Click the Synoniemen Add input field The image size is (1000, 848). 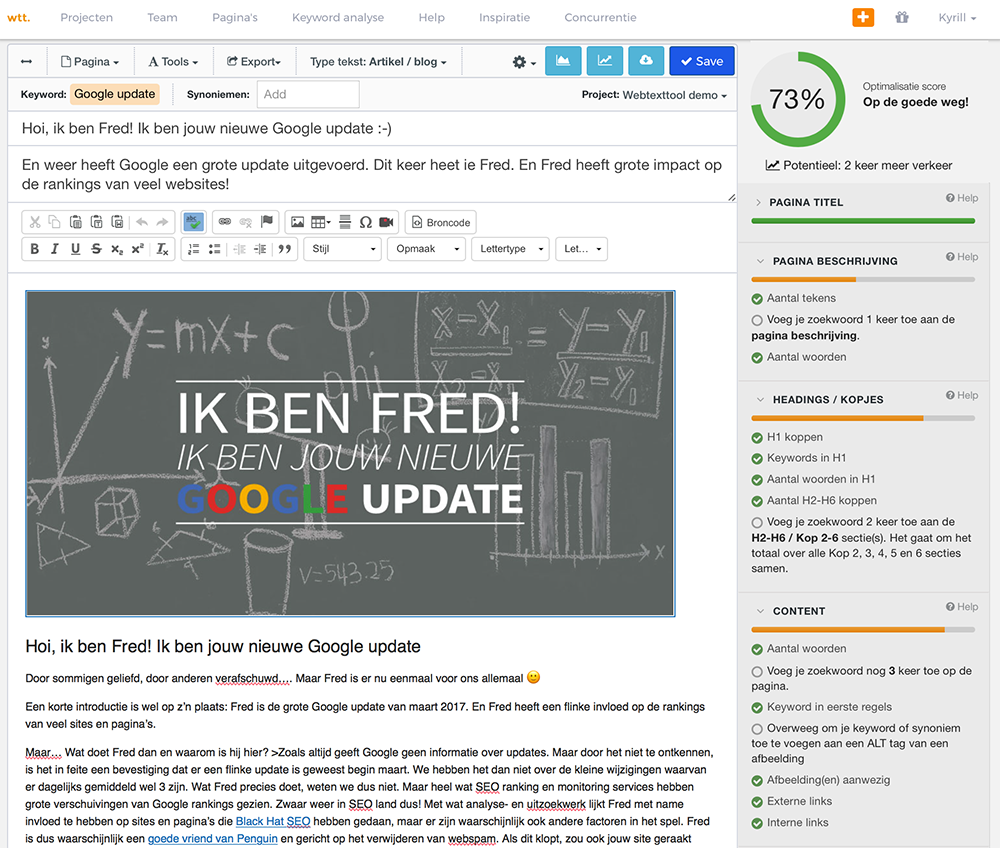[x=308, y=94]
